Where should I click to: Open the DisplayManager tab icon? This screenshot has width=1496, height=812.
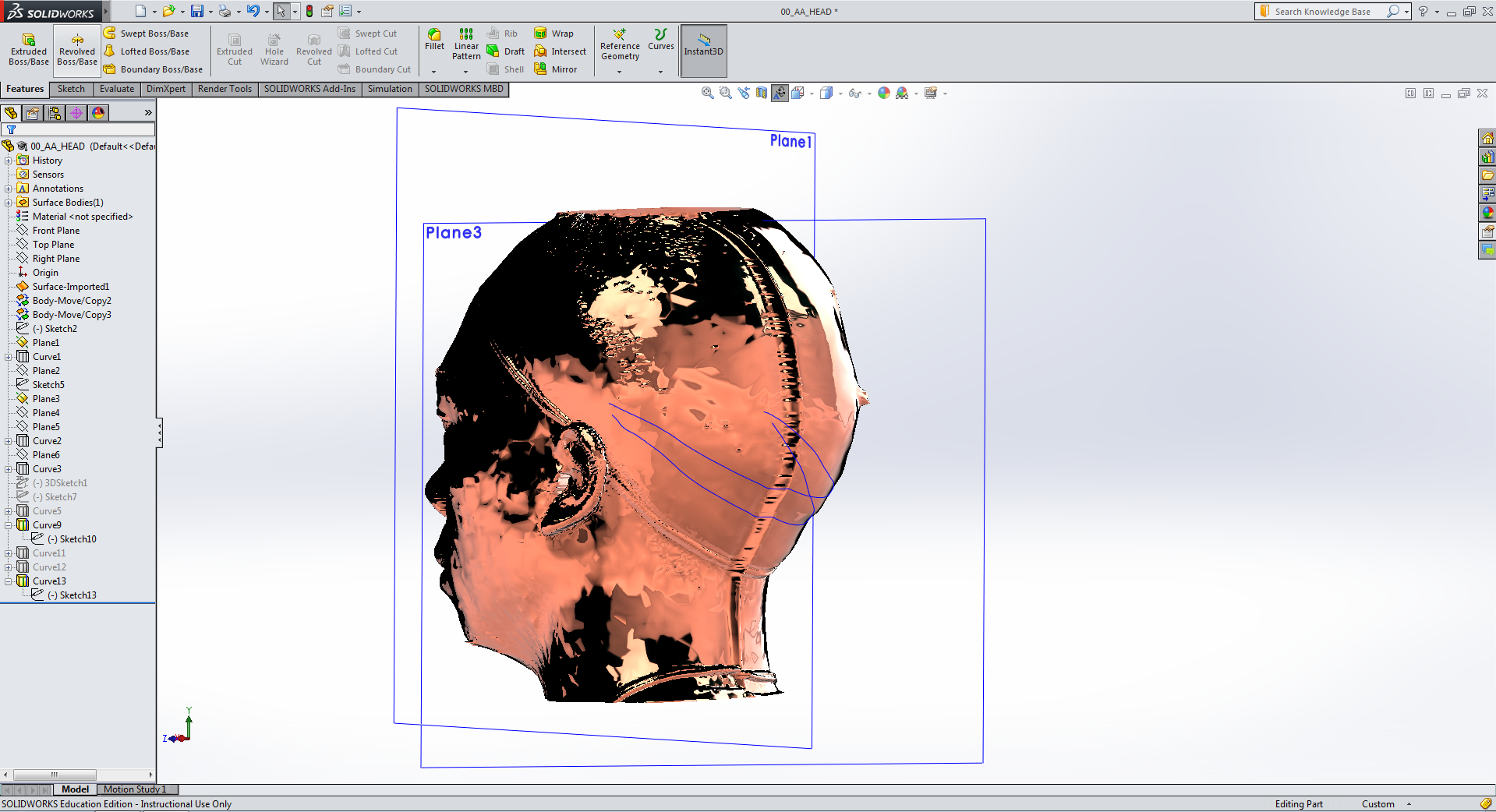click(98, 113)
